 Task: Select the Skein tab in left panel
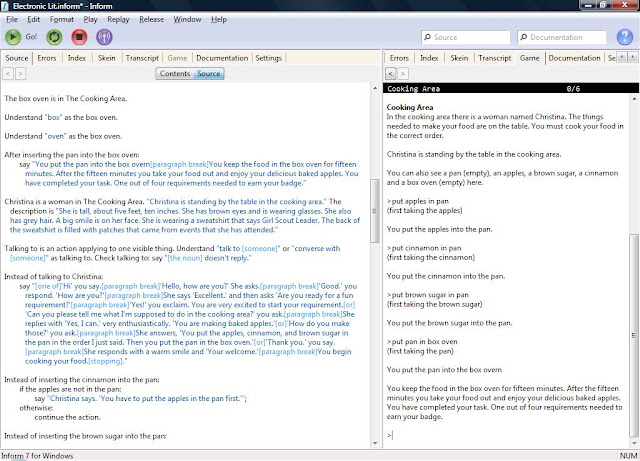coord(107,58)
